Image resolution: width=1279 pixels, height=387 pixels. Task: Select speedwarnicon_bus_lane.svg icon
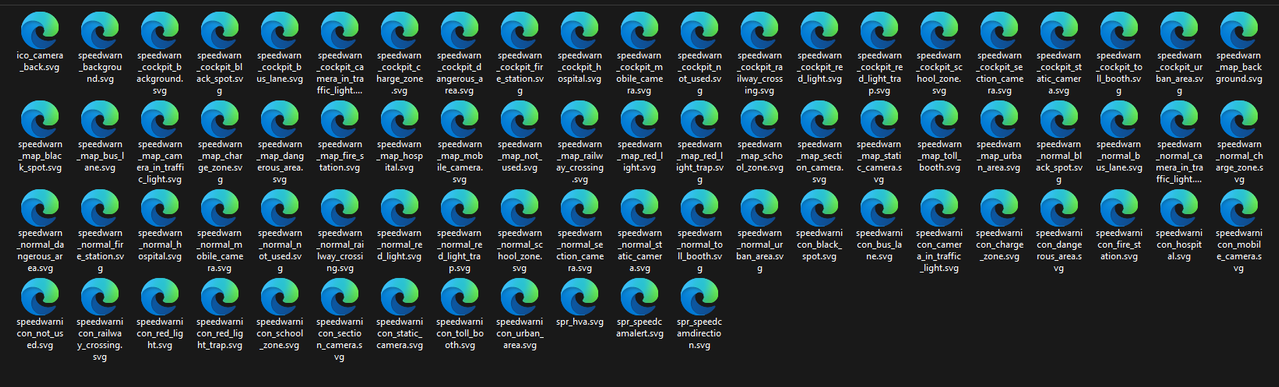[880, 208]
